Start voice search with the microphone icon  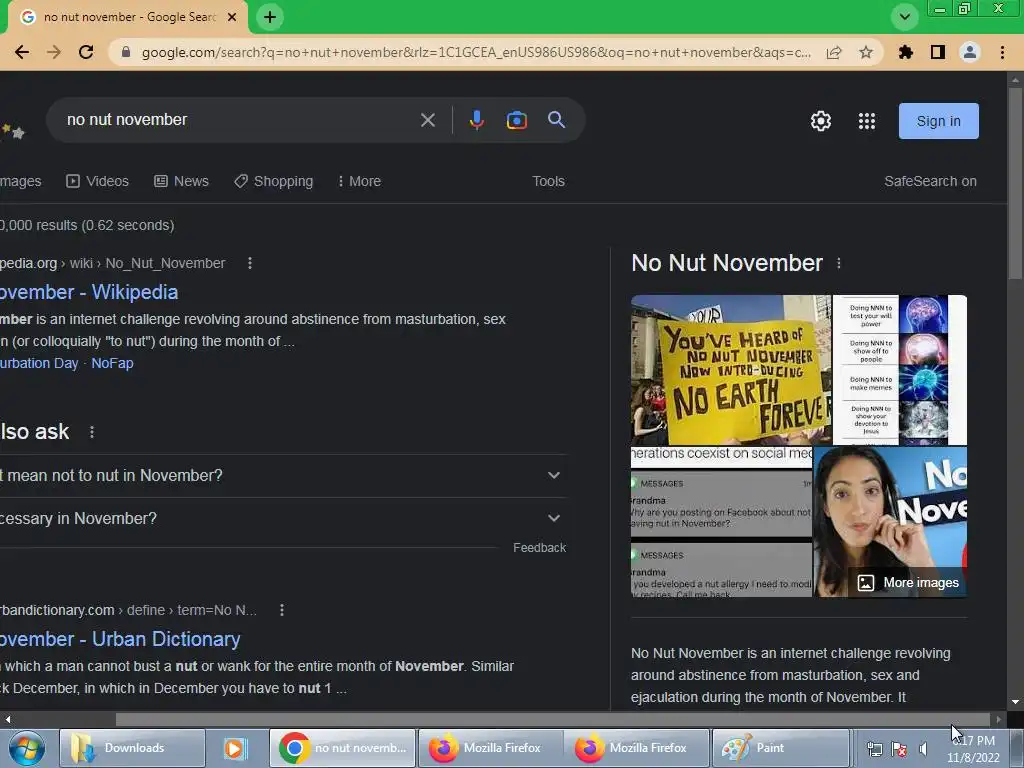click(x=477, y=120)
